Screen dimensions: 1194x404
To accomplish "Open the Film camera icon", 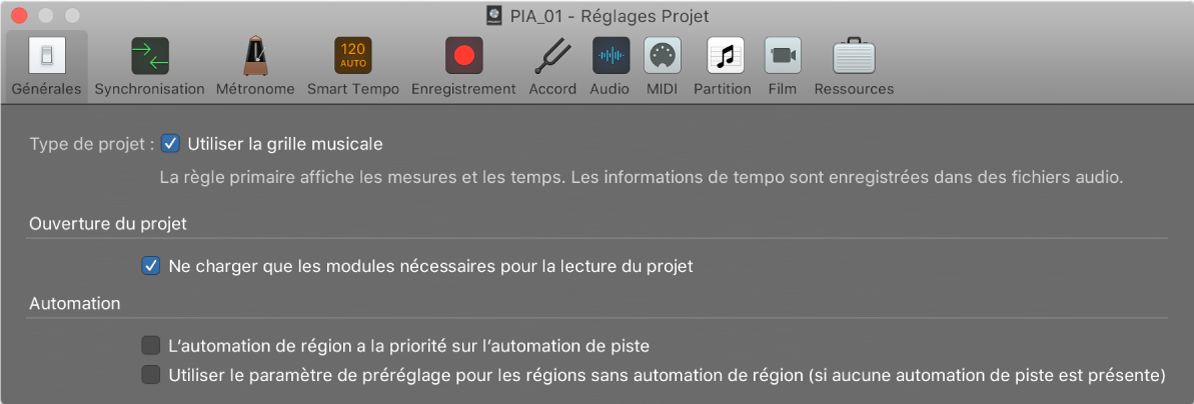I will [783, 56].
